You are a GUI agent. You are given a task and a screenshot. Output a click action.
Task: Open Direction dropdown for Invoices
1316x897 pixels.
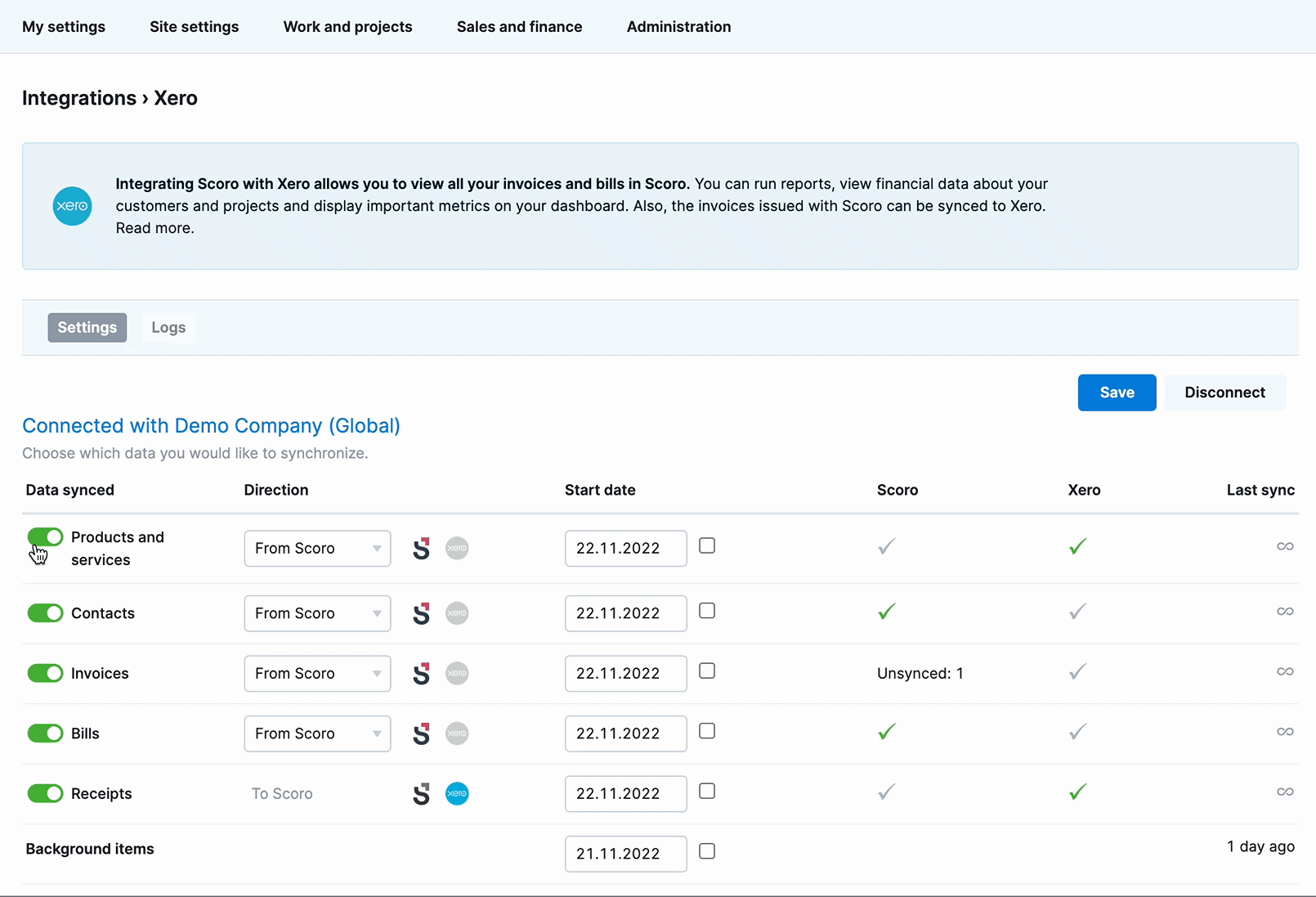pos(317,673)
